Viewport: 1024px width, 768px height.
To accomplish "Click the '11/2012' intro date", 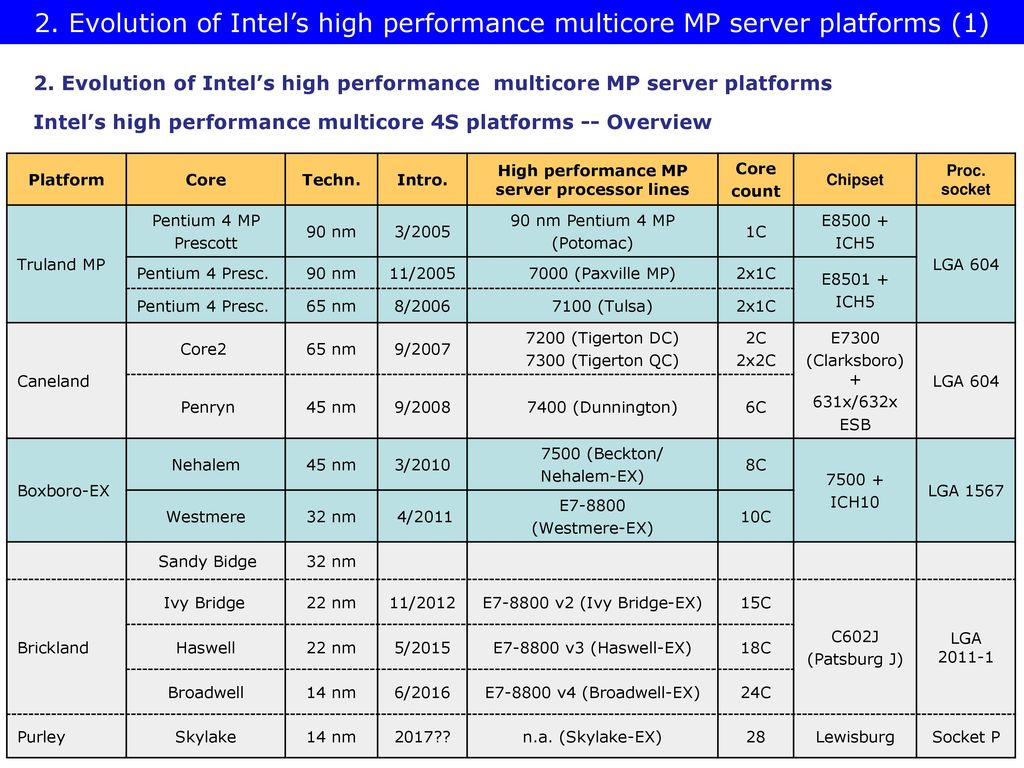I will coord(423,602).
